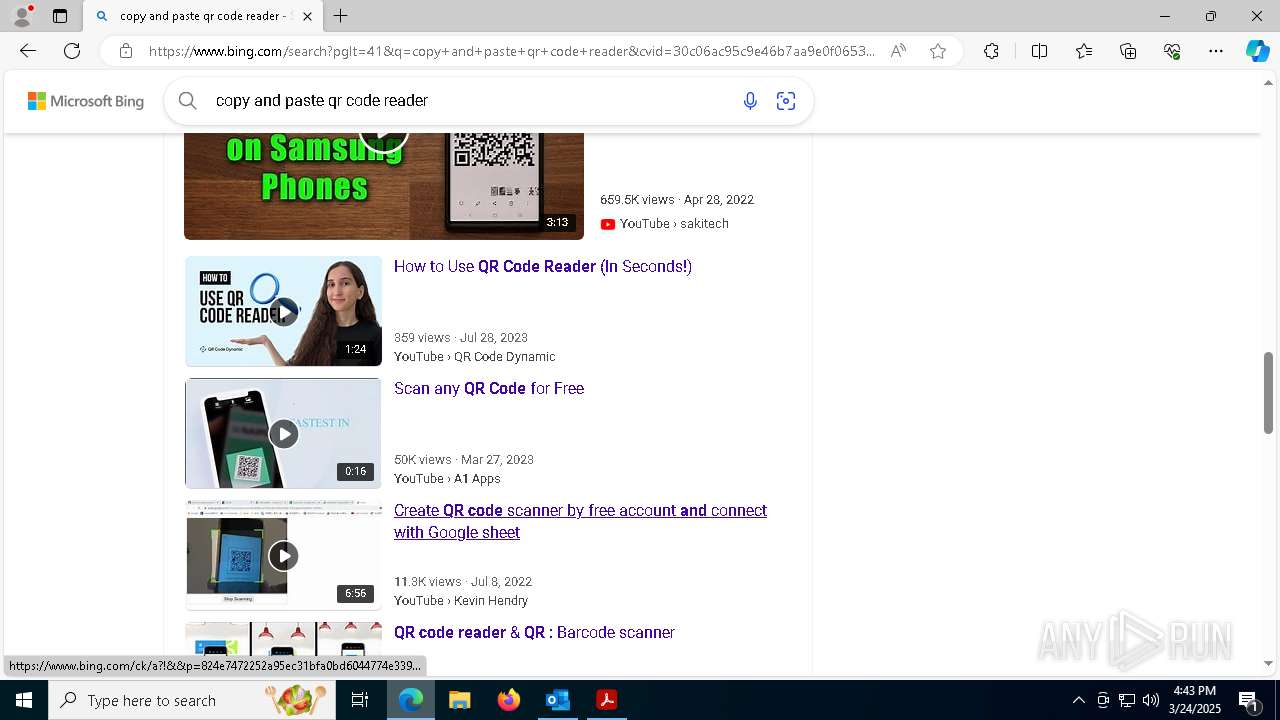Click '11.3K views · Jul 8, 2022' text

point(463,582)
